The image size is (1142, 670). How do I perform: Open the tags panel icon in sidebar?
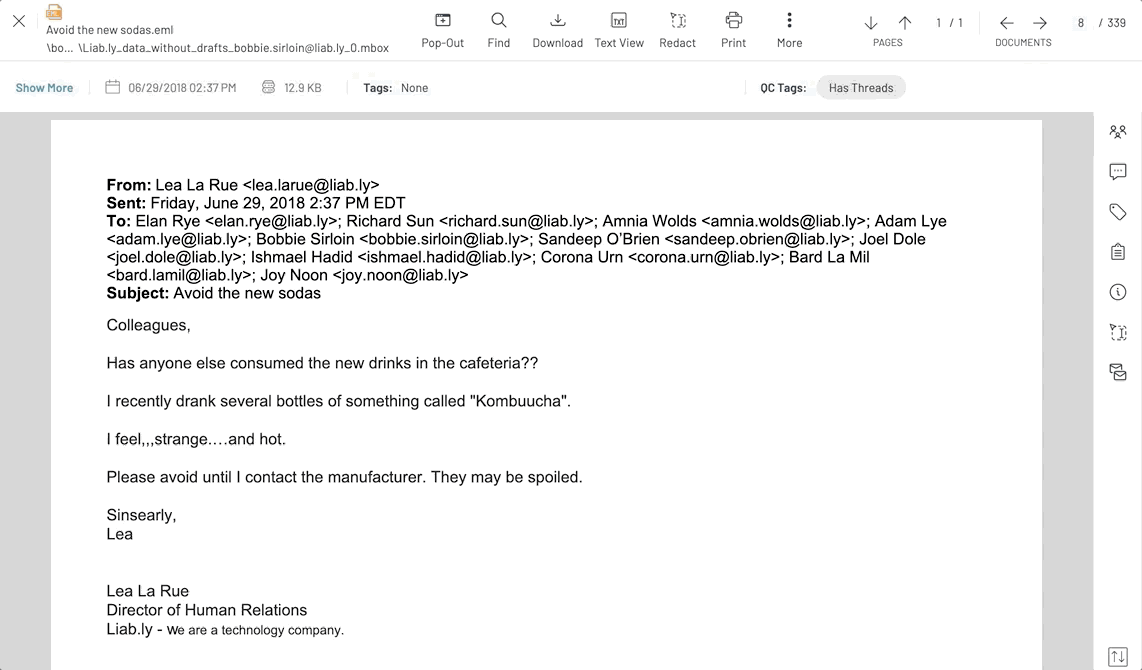tap(1118, 212)
